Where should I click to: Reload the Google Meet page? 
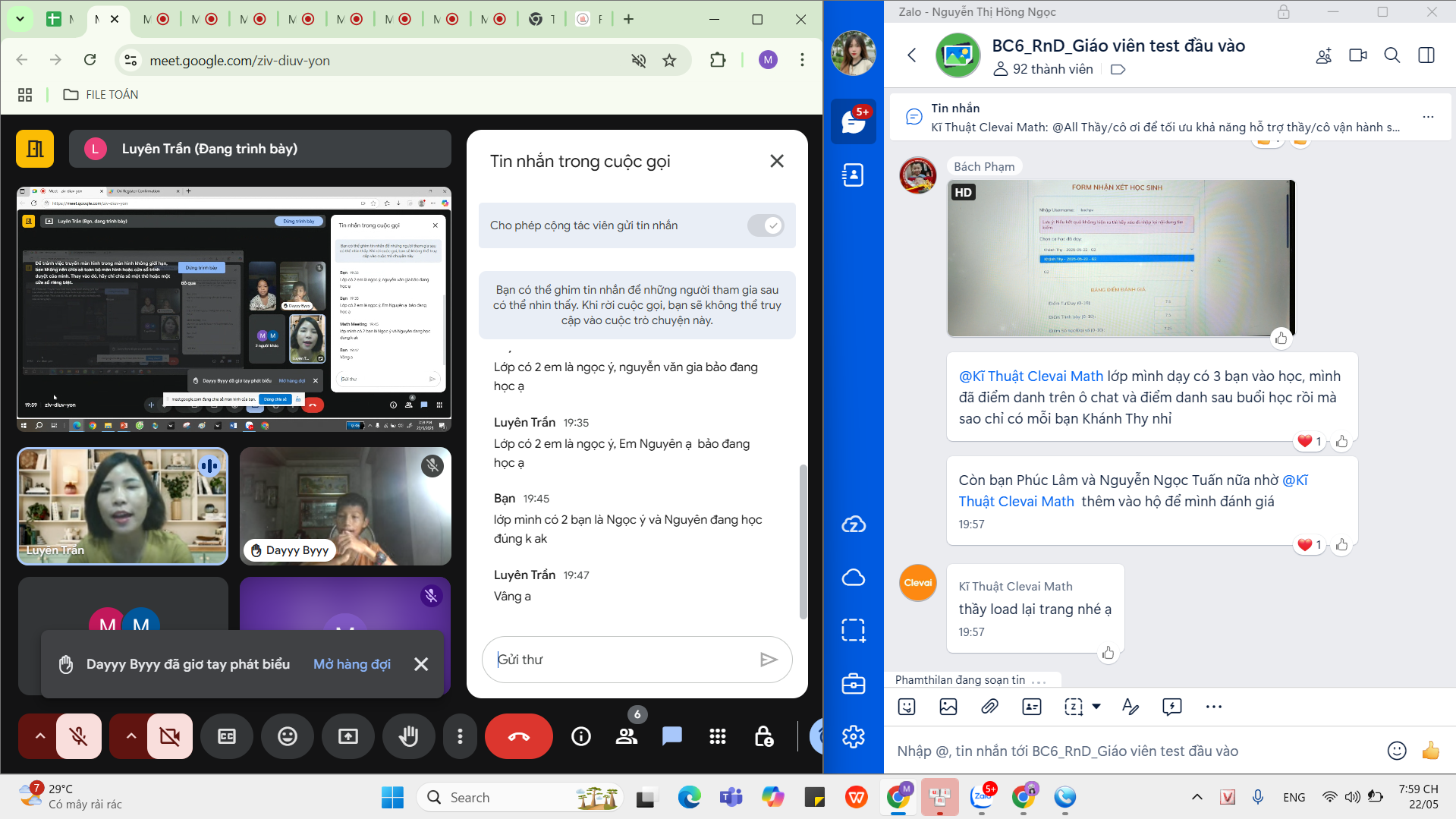coord(90,60)
